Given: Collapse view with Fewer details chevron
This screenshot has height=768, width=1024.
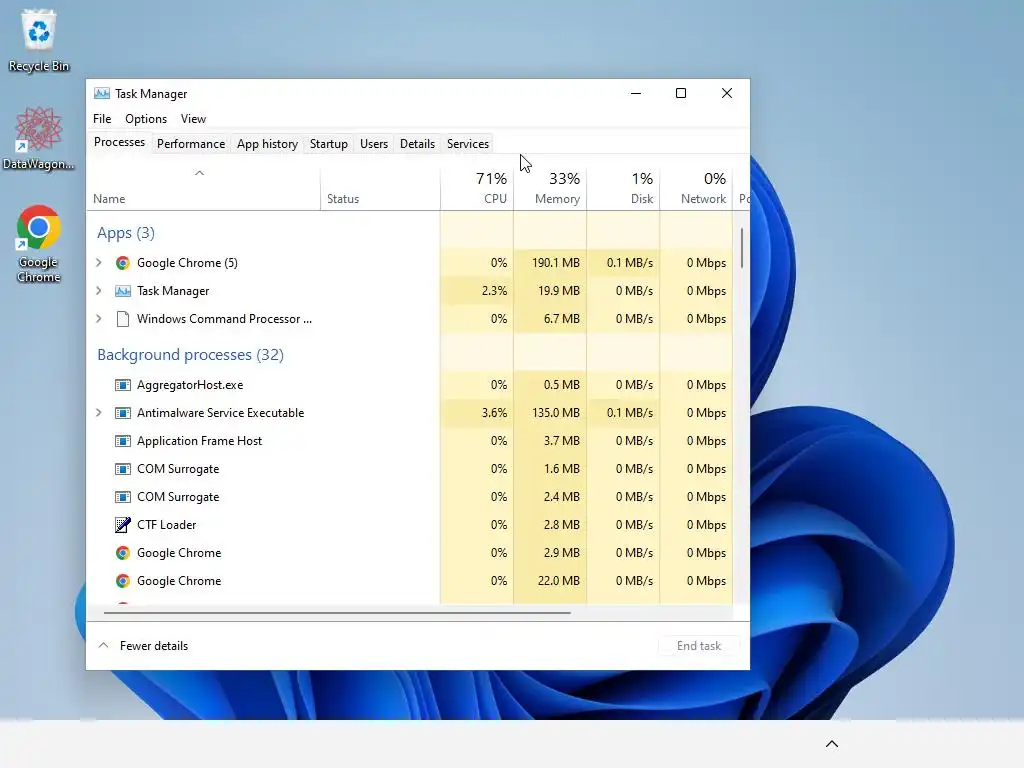Looking at the screenshot, I should (103, 645).
